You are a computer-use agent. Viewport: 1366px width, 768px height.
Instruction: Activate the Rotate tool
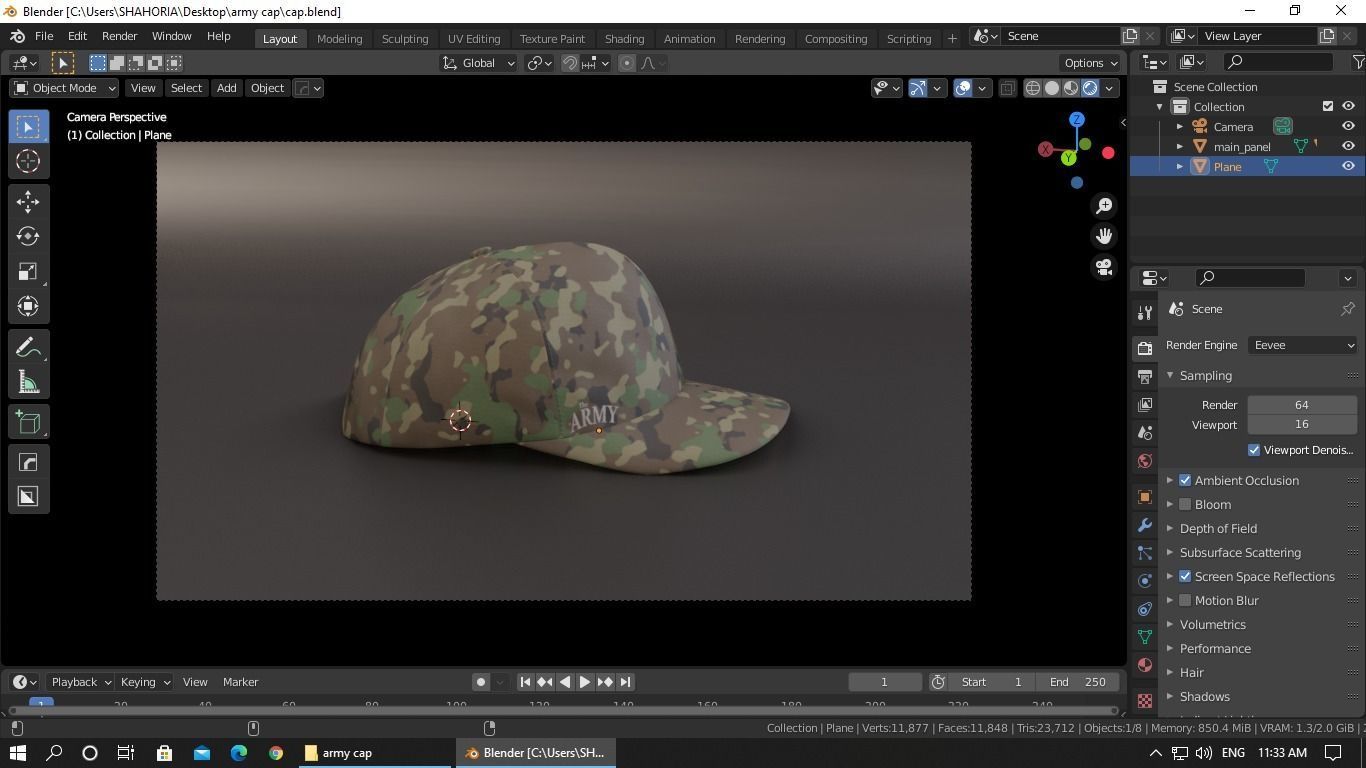click(x=28, y=237)
